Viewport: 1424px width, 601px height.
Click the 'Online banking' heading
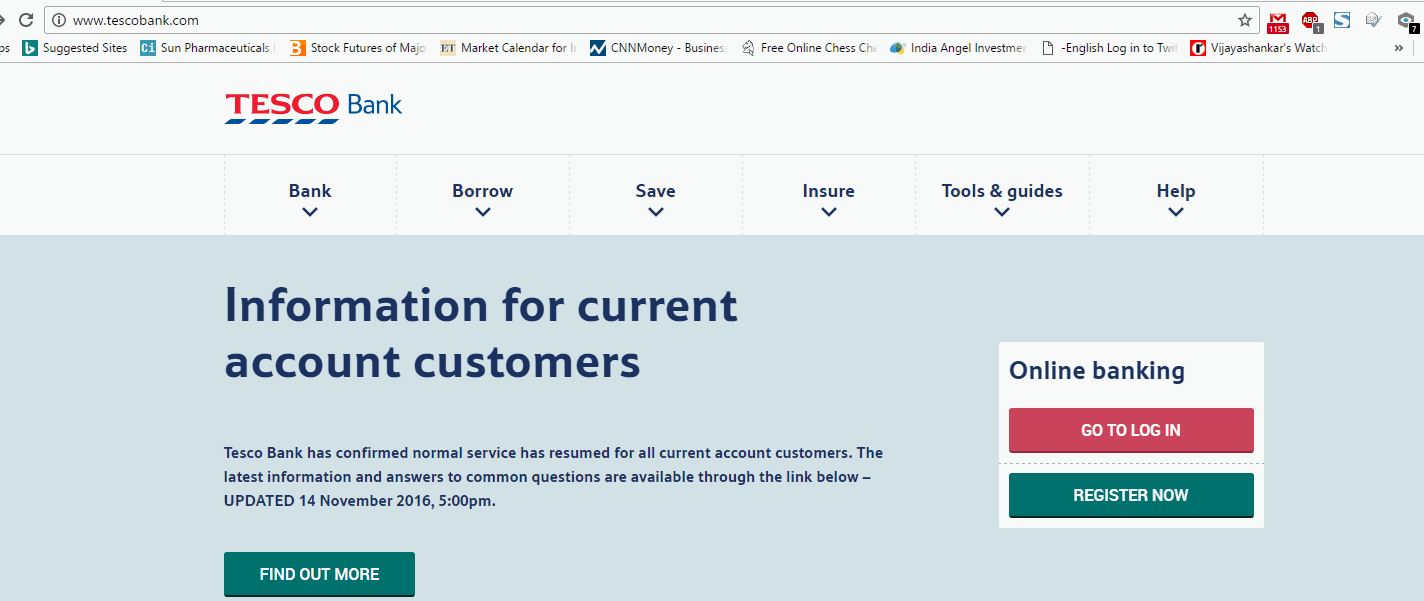point(1097,371)
